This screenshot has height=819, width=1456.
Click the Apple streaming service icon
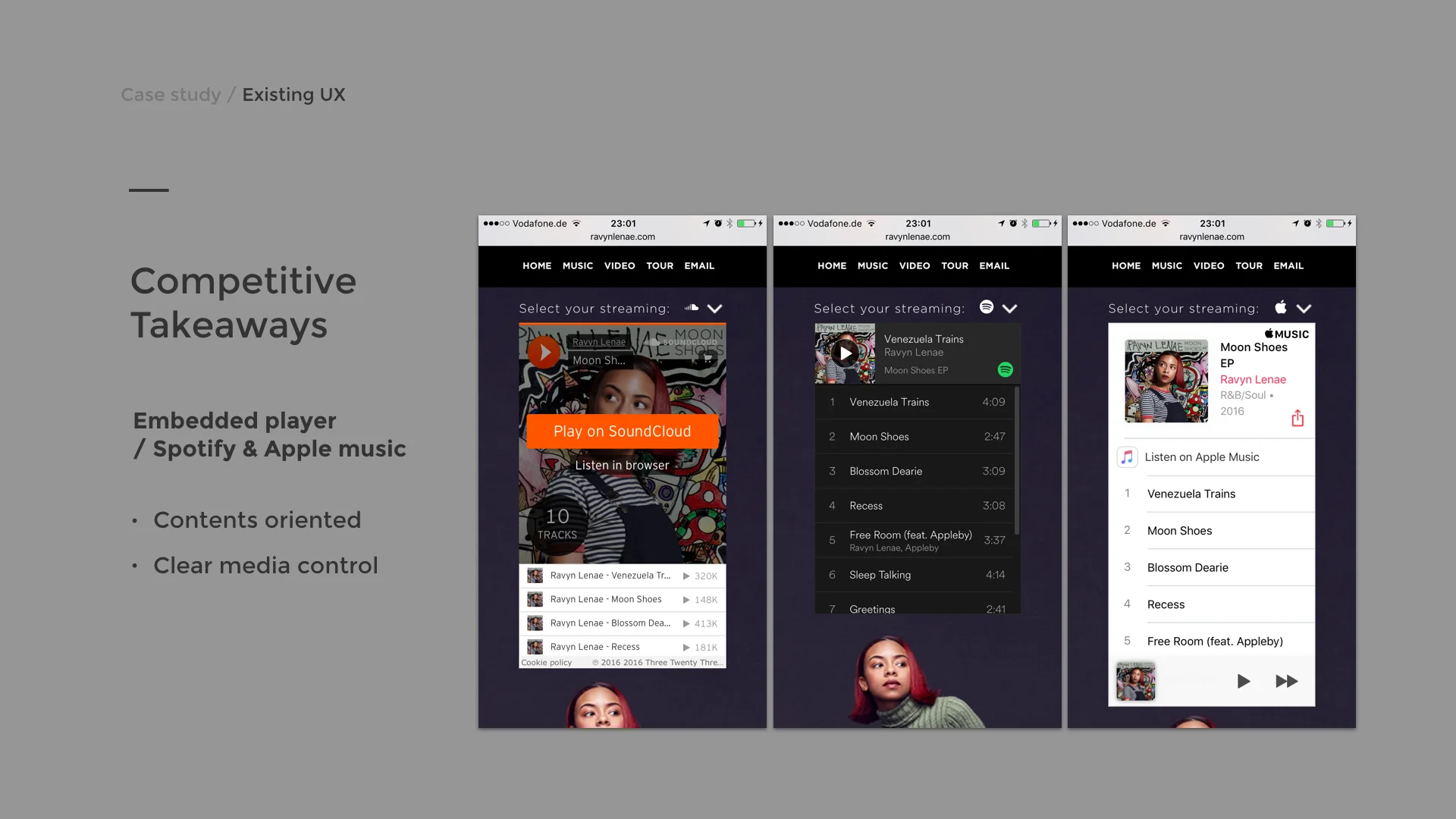(1281, 306)
